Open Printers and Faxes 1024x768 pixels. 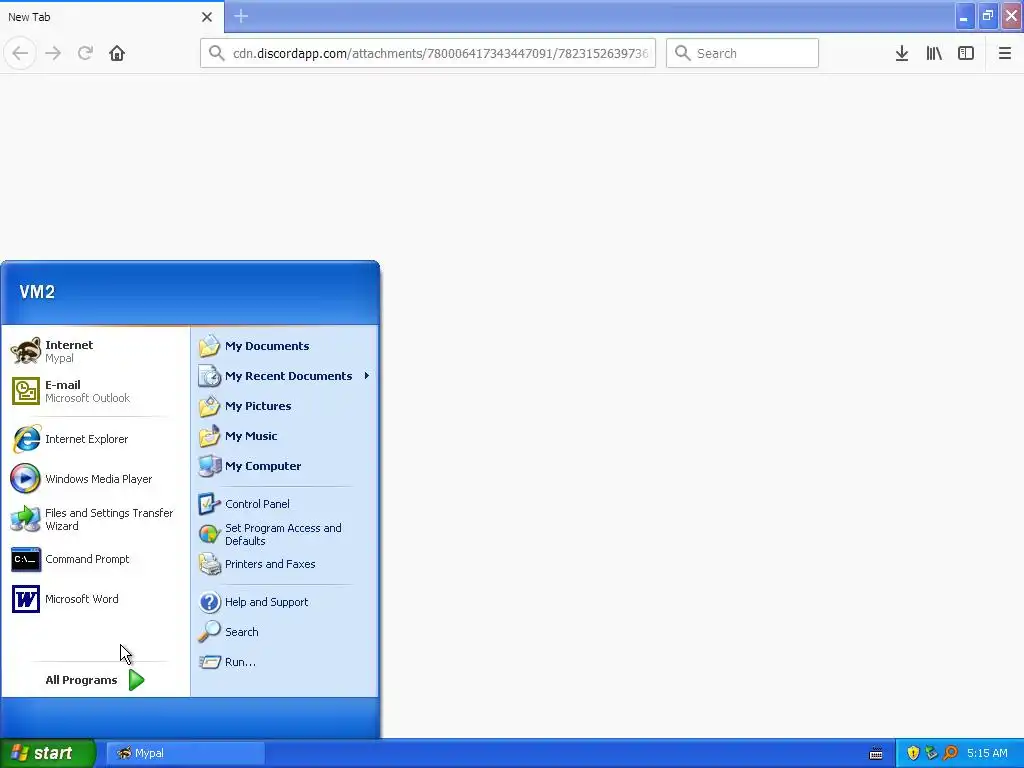pyautogui.click(x=284, y=564)
